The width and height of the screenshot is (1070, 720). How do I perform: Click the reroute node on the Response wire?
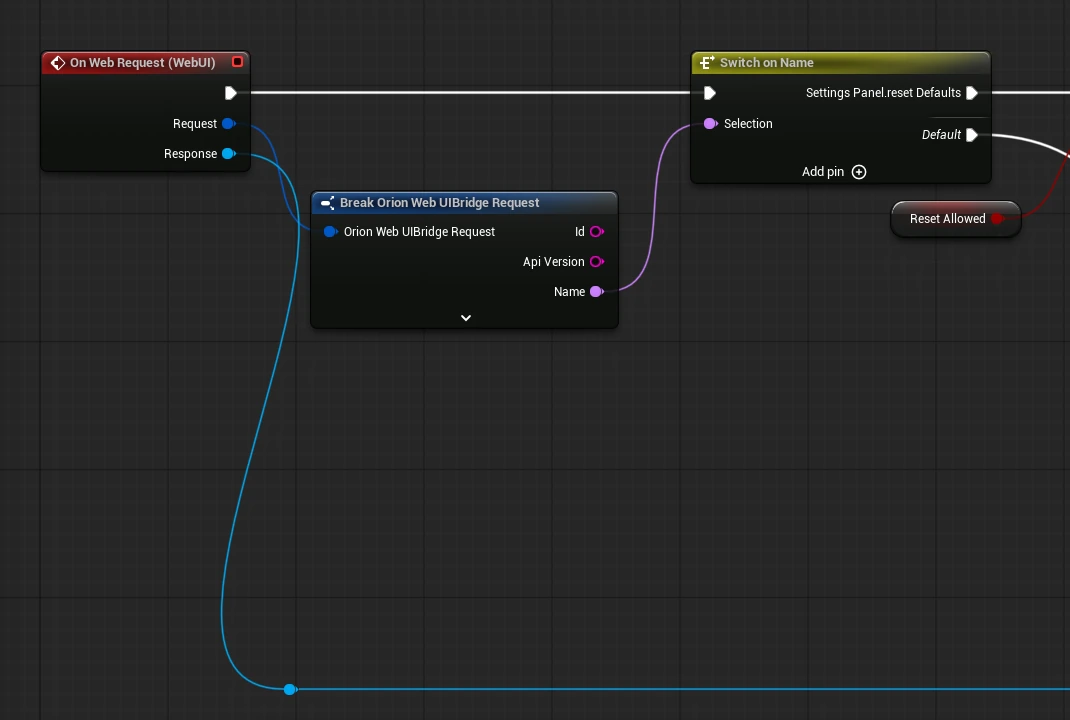point(290,689)
